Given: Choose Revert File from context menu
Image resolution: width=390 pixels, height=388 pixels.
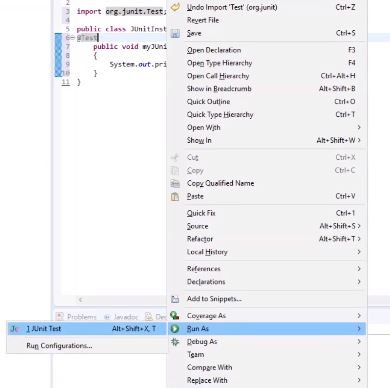Looking at the screenshot, I should 267,20.
